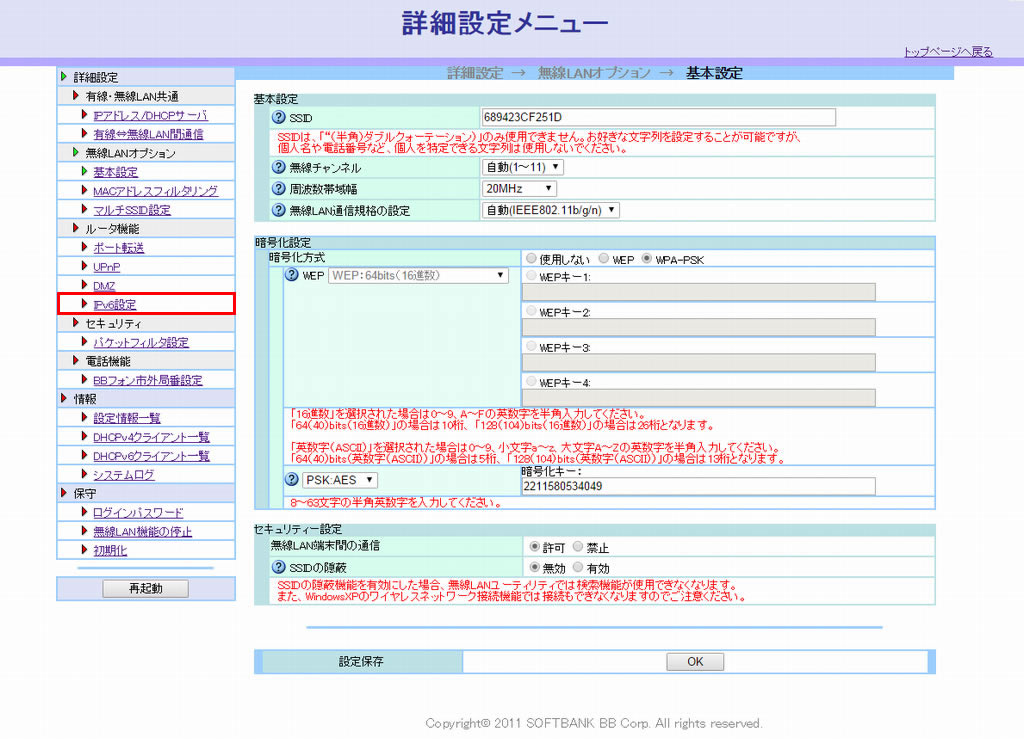The width and height of the screenshot is (1024, 739).
Task: Click help icon for 無線LAN通信規格の設定
Action: 279,210
